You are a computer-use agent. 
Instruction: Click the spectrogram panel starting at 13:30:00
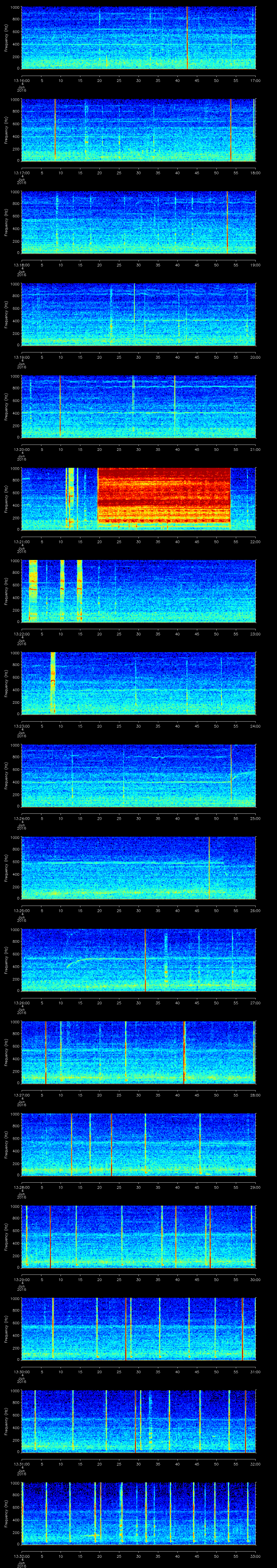point(138,1329)
